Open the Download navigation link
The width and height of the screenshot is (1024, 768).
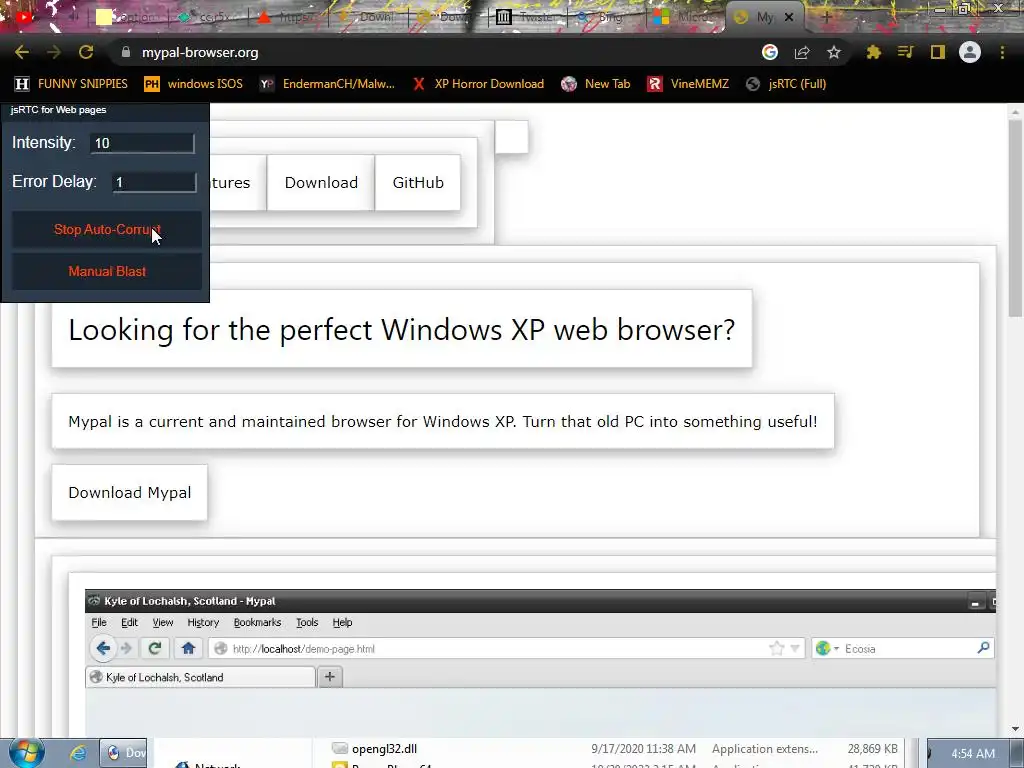(x=321, y=182)
